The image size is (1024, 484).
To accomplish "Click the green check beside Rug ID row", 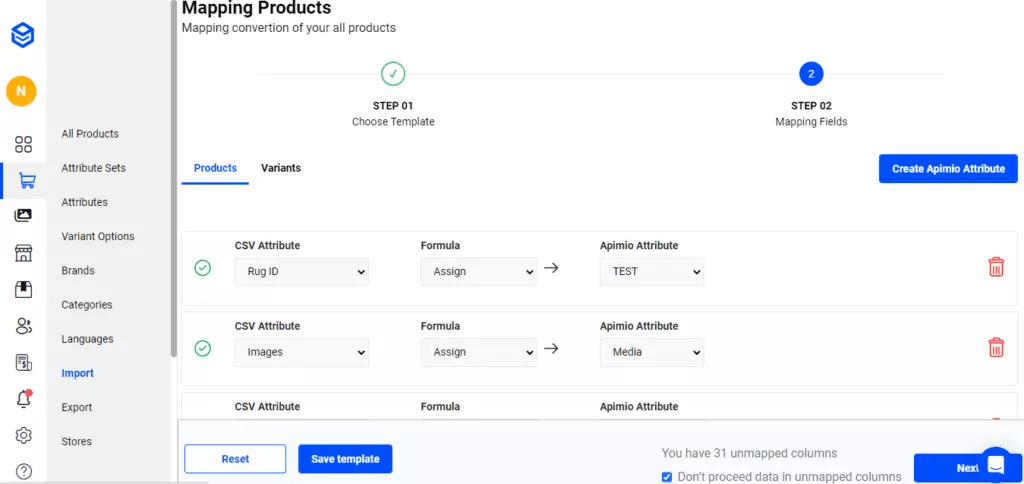I will (203, 268).
